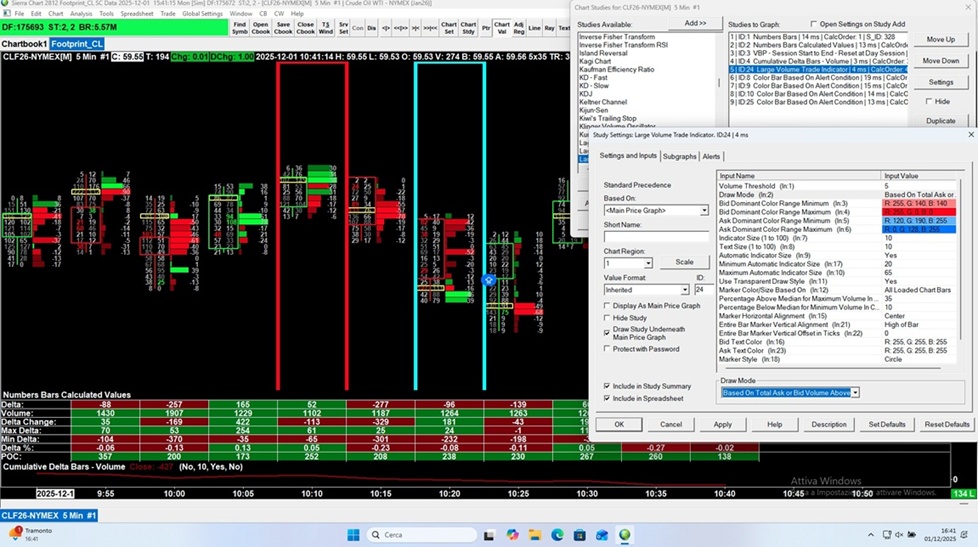Click the Add >> button
The height and width of the screenshot is (547, 978).
[x=695, y=24]
